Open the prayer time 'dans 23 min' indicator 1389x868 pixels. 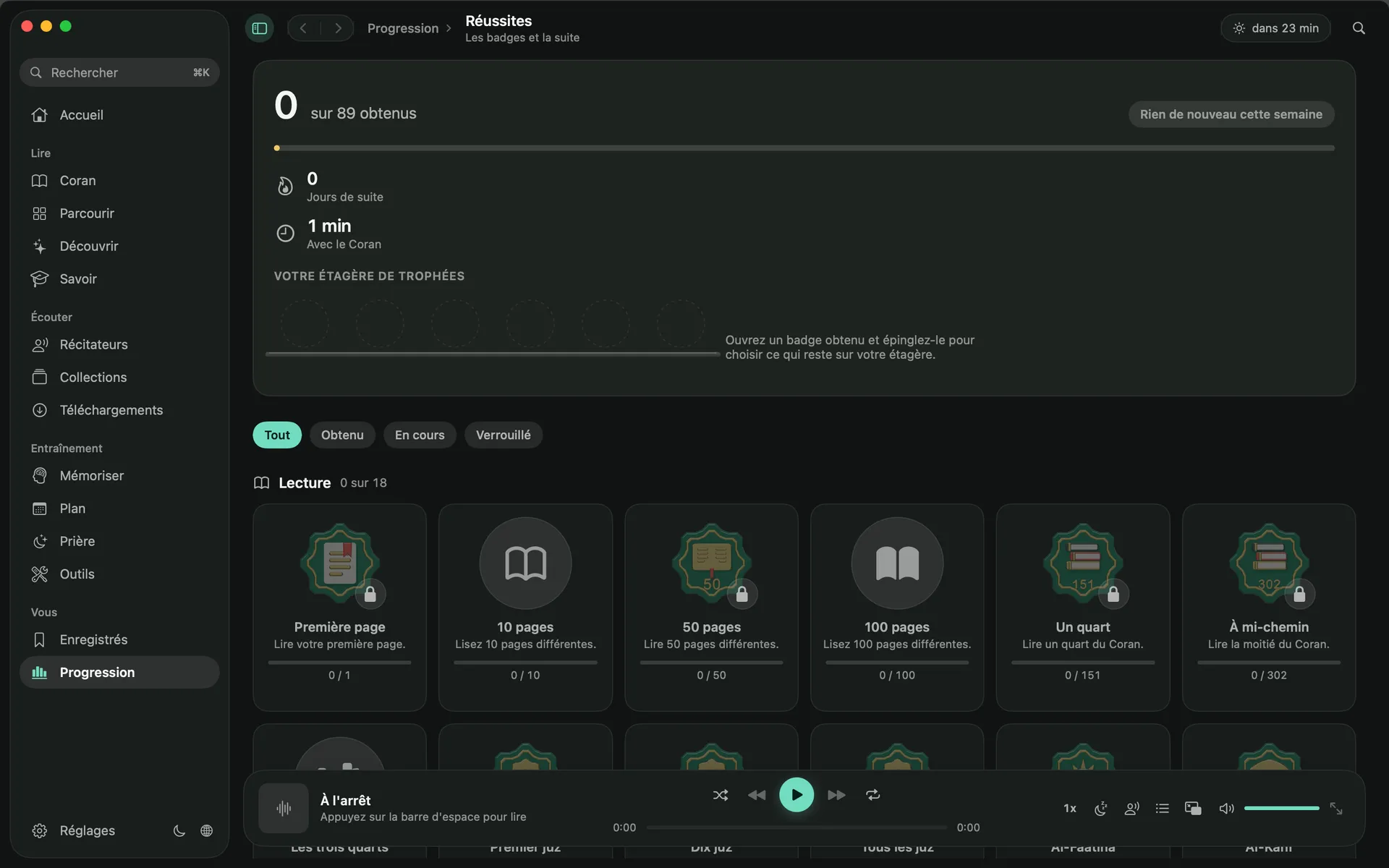click(1276, 28)
